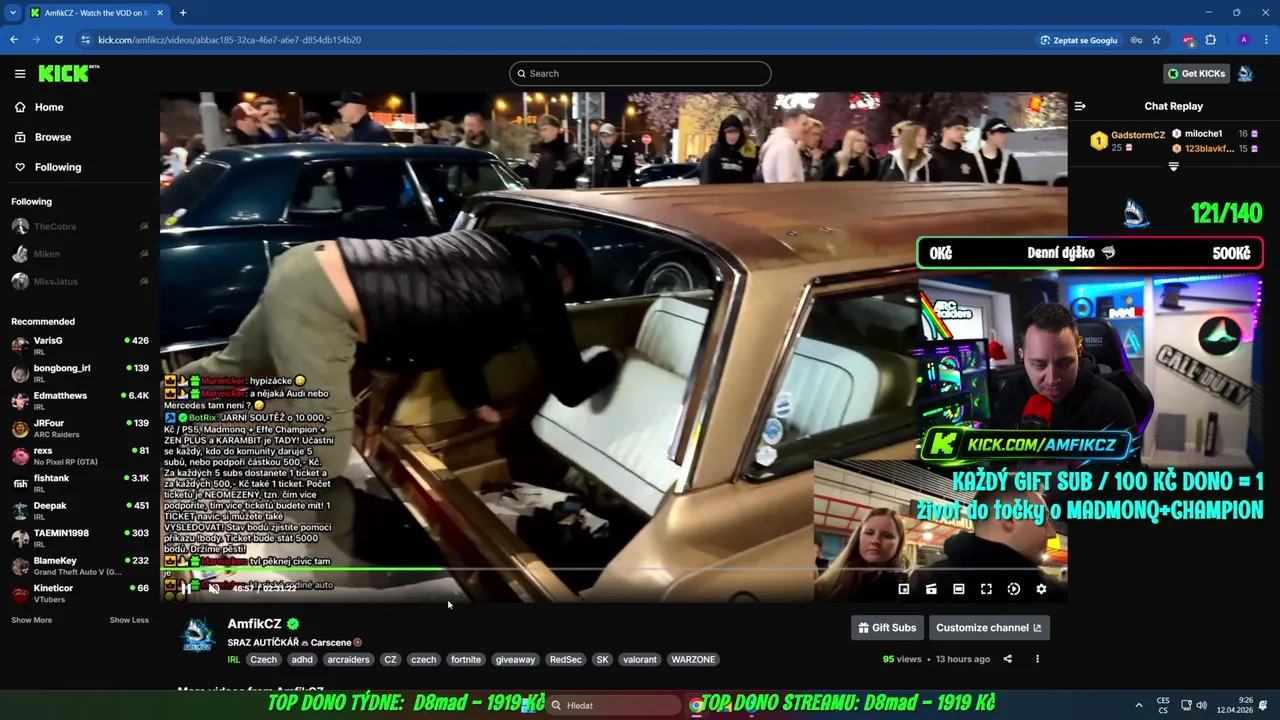Select the adhd tag
The height and width of the screenshot is (720, 1280).
click(302, 660)
